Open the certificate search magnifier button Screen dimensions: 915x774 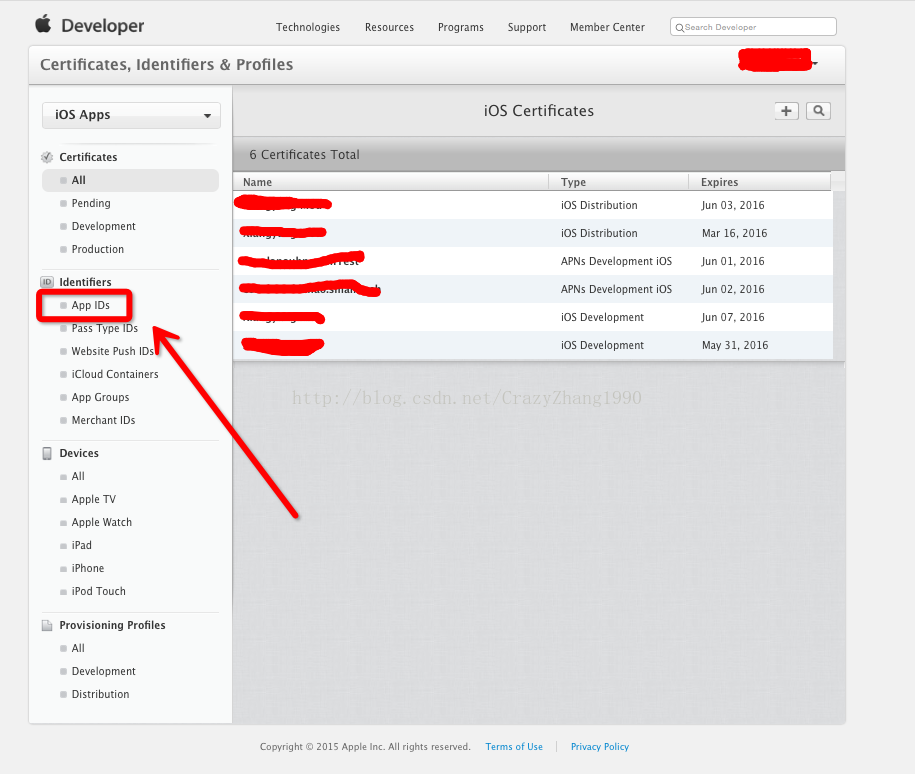pos(818,111)
